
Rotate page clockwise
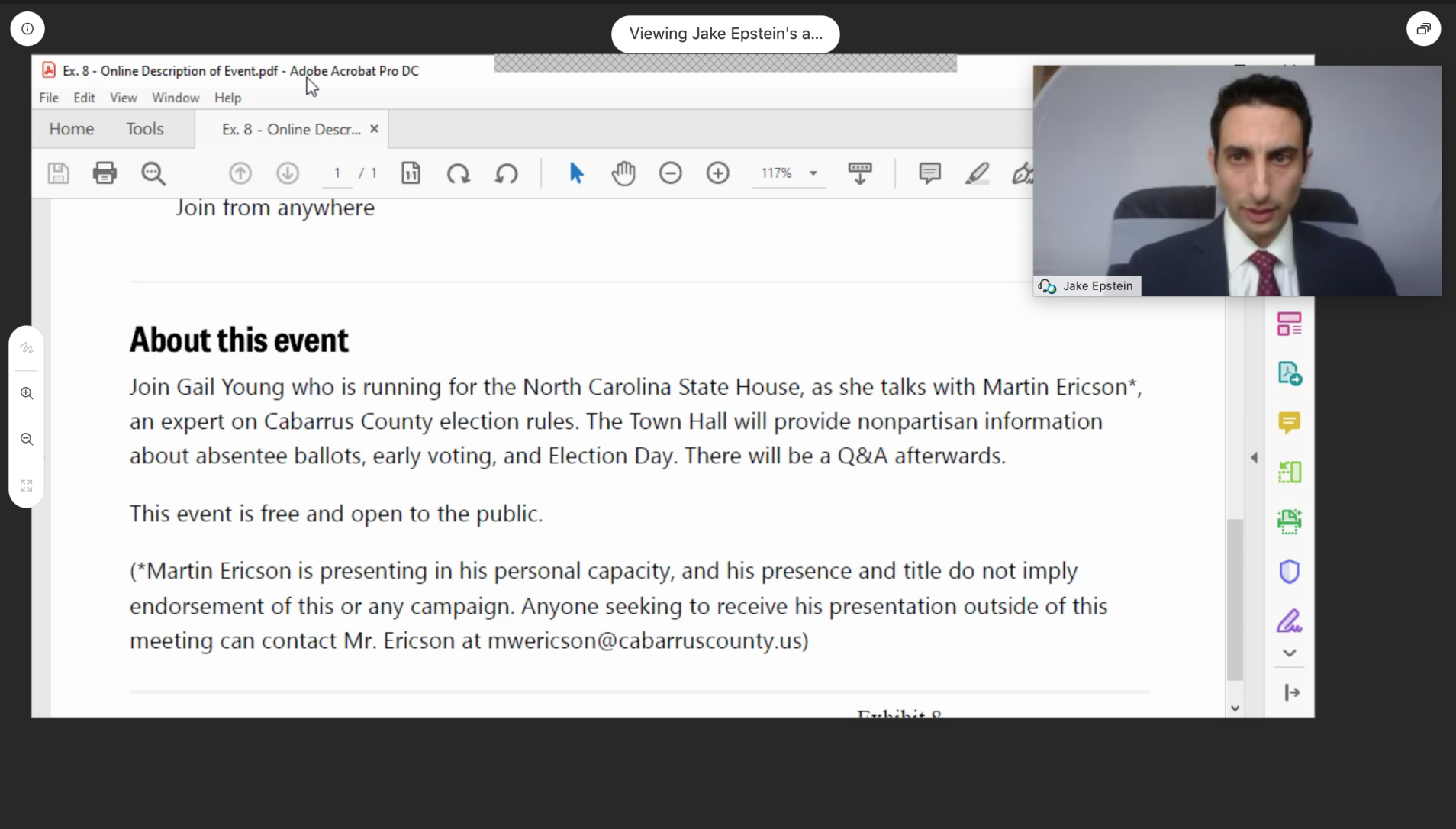click(x=459, y=173)
